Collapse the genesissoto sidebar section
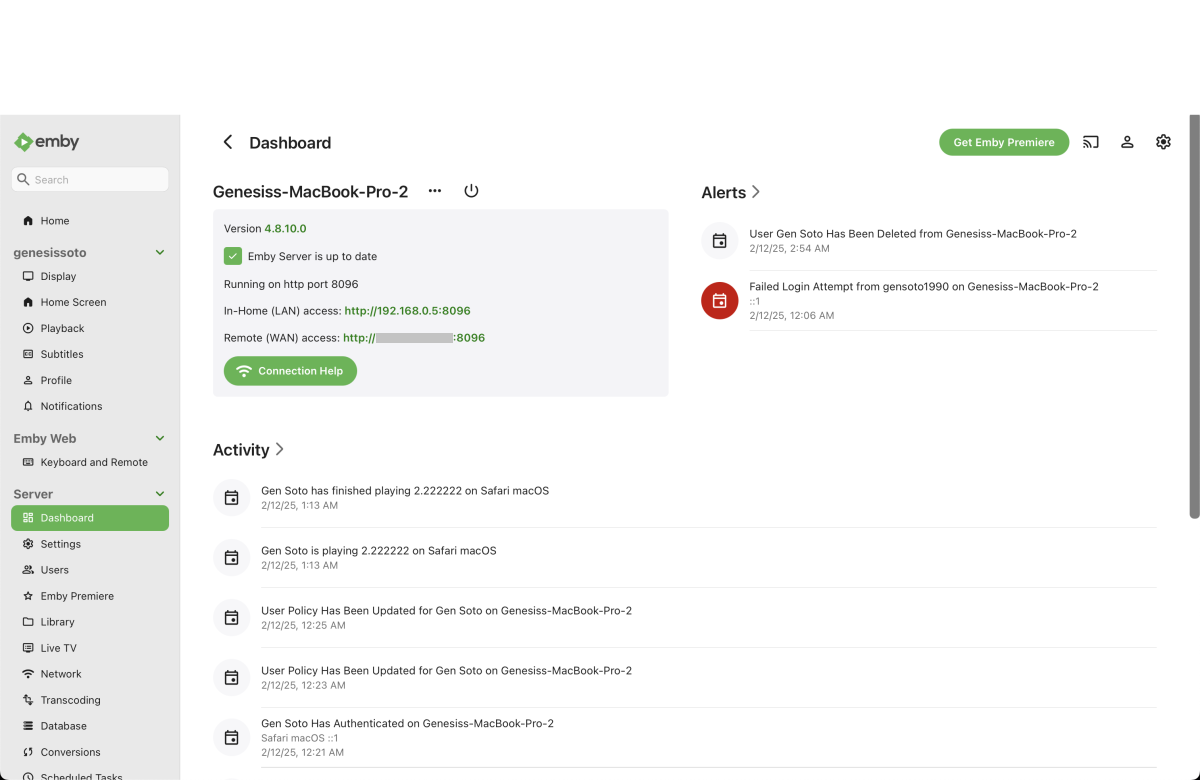This screenshot has height=780, width=1200. coord(160,253)
